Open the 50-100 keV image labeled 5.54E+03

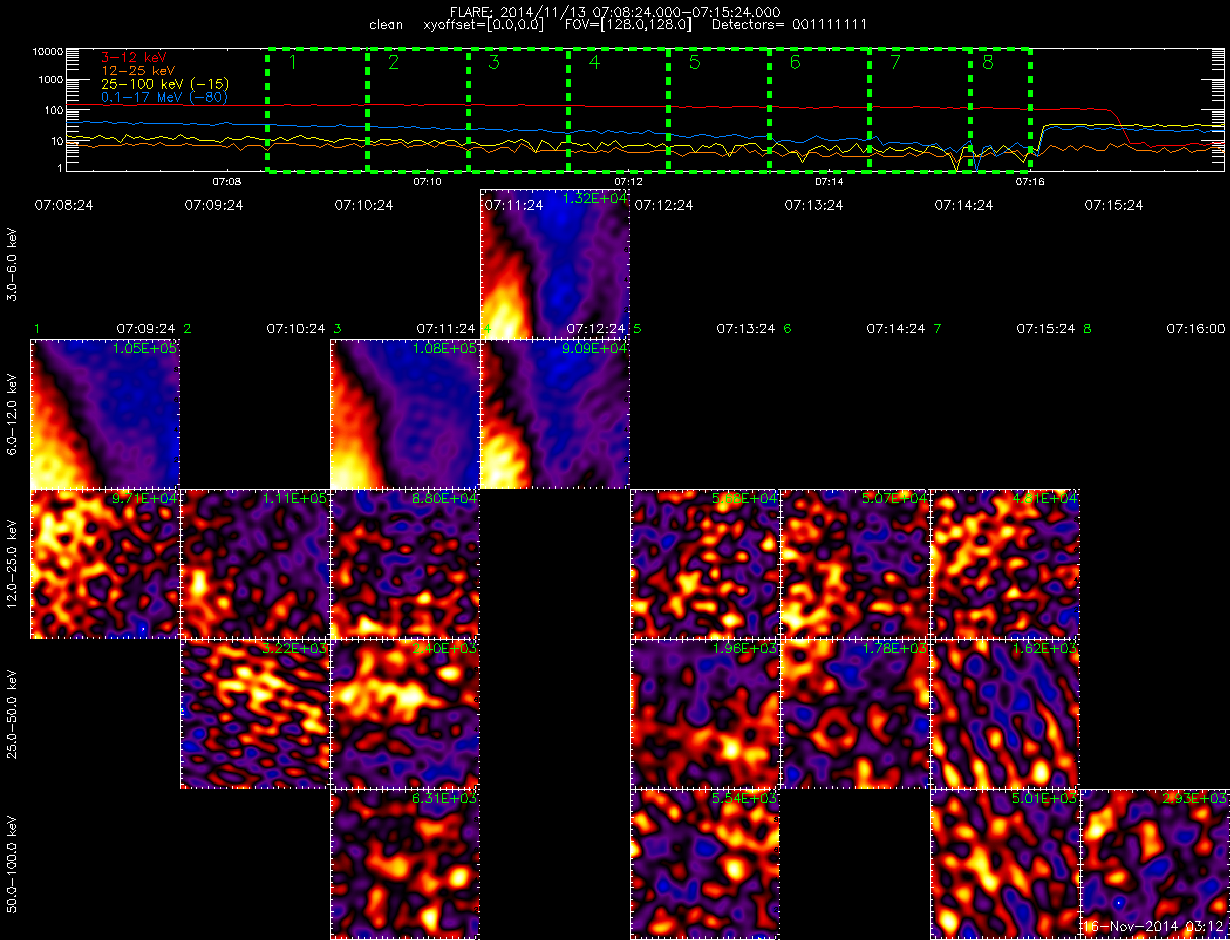click(705, 864)
